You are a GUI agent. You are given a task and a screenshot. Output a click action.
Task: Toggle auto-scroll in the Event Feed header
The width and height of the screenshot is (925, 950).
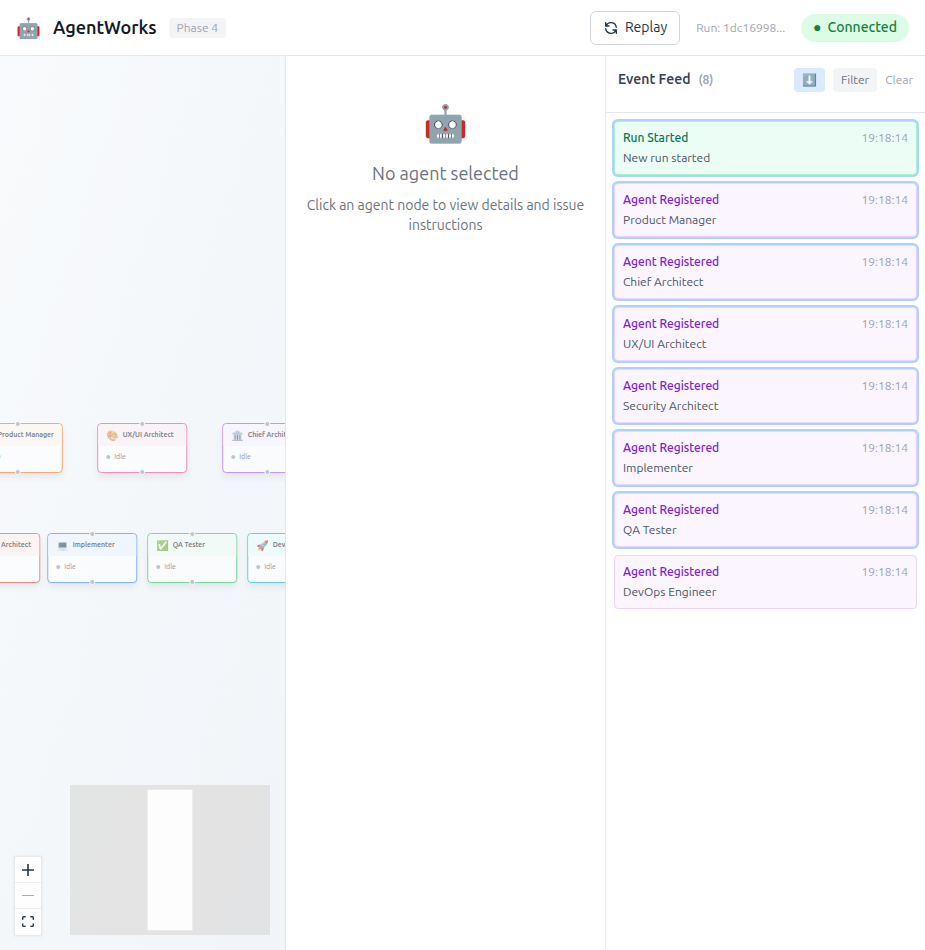point(809,79)
